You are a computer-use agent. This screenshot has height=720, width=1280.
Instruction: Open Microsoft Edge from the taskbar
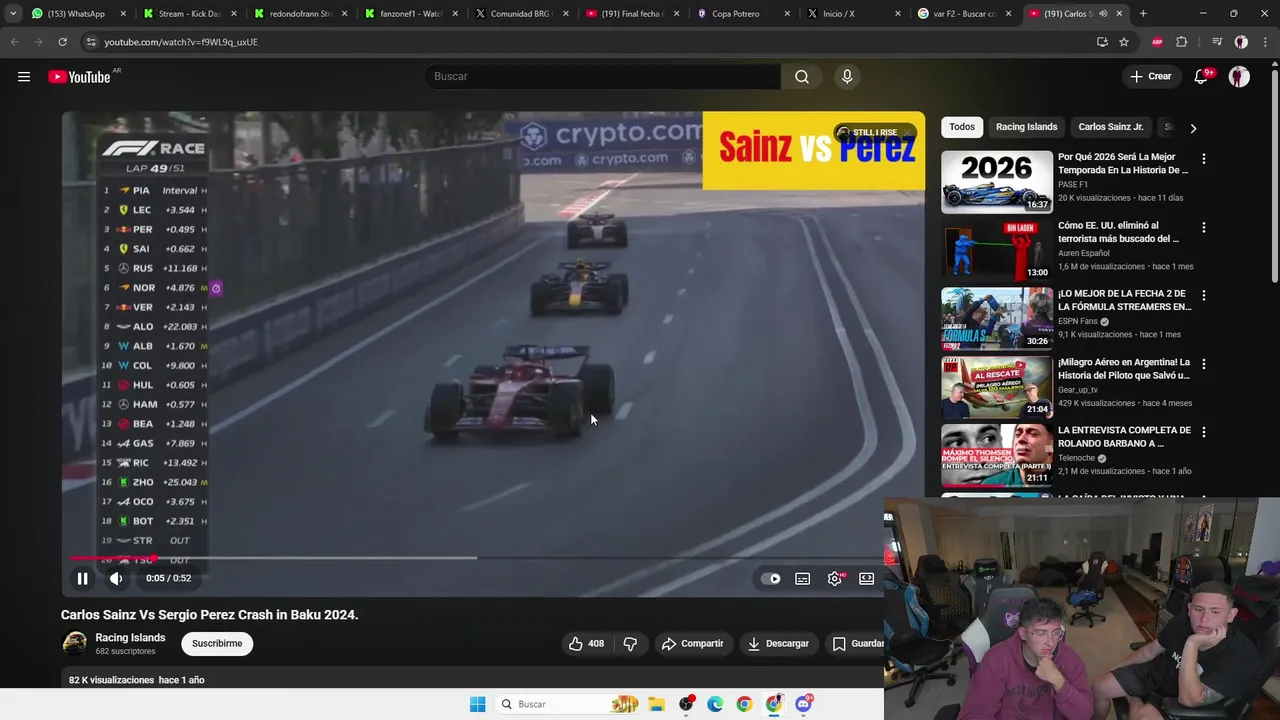click(x=715, y=704)
